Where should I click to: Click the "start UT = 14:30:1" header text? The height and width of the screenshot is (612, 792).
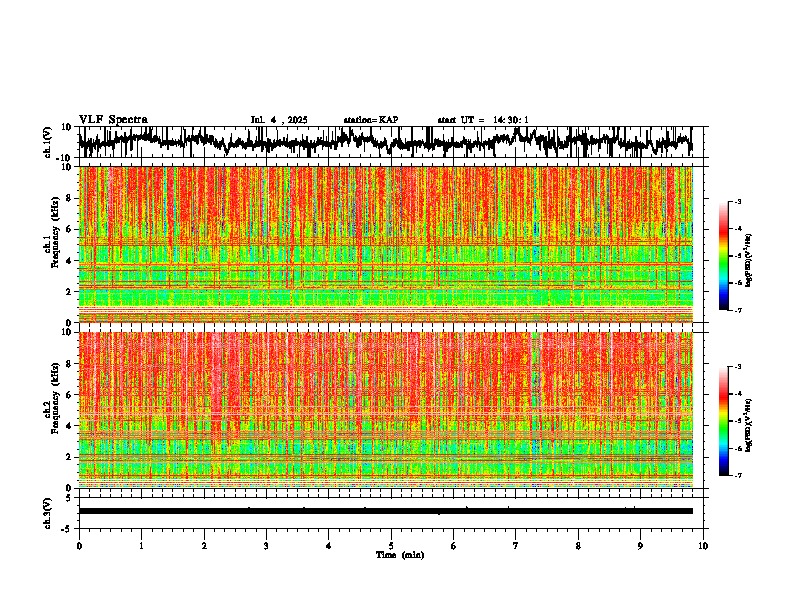[x=483, y=120]
